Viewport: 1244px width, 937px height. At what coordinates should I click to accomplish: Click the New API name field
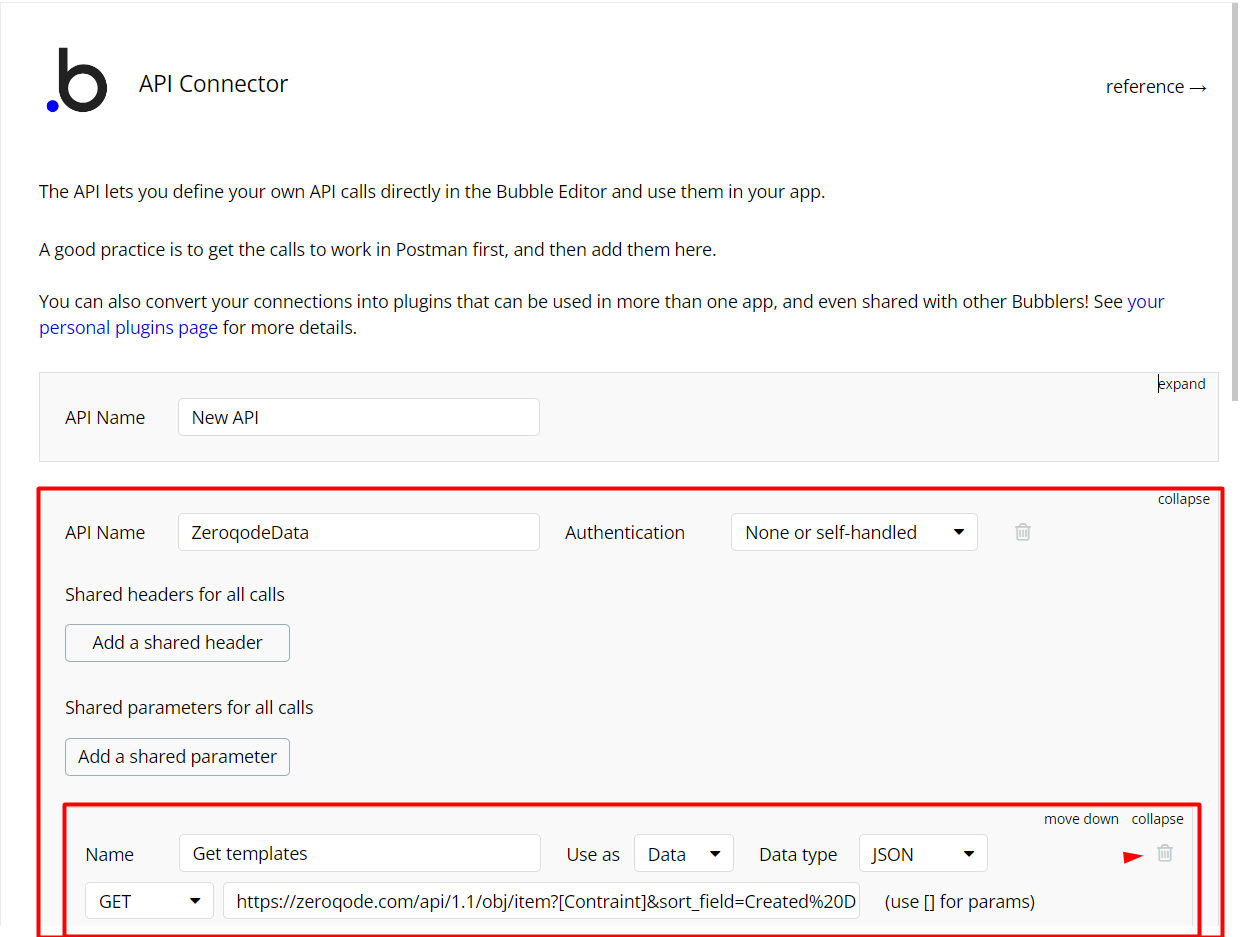[x=359, y=417]
